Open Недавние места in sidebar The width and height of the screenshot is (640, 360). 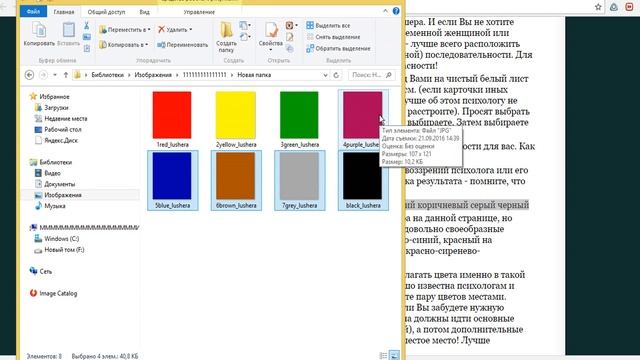point(65,119)
